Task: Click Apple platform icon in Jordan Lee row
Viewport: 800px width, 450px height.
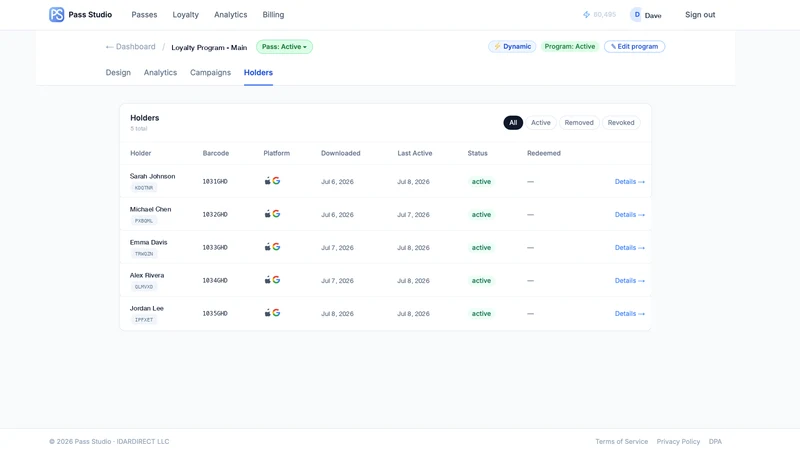Action: coord(267,313)
